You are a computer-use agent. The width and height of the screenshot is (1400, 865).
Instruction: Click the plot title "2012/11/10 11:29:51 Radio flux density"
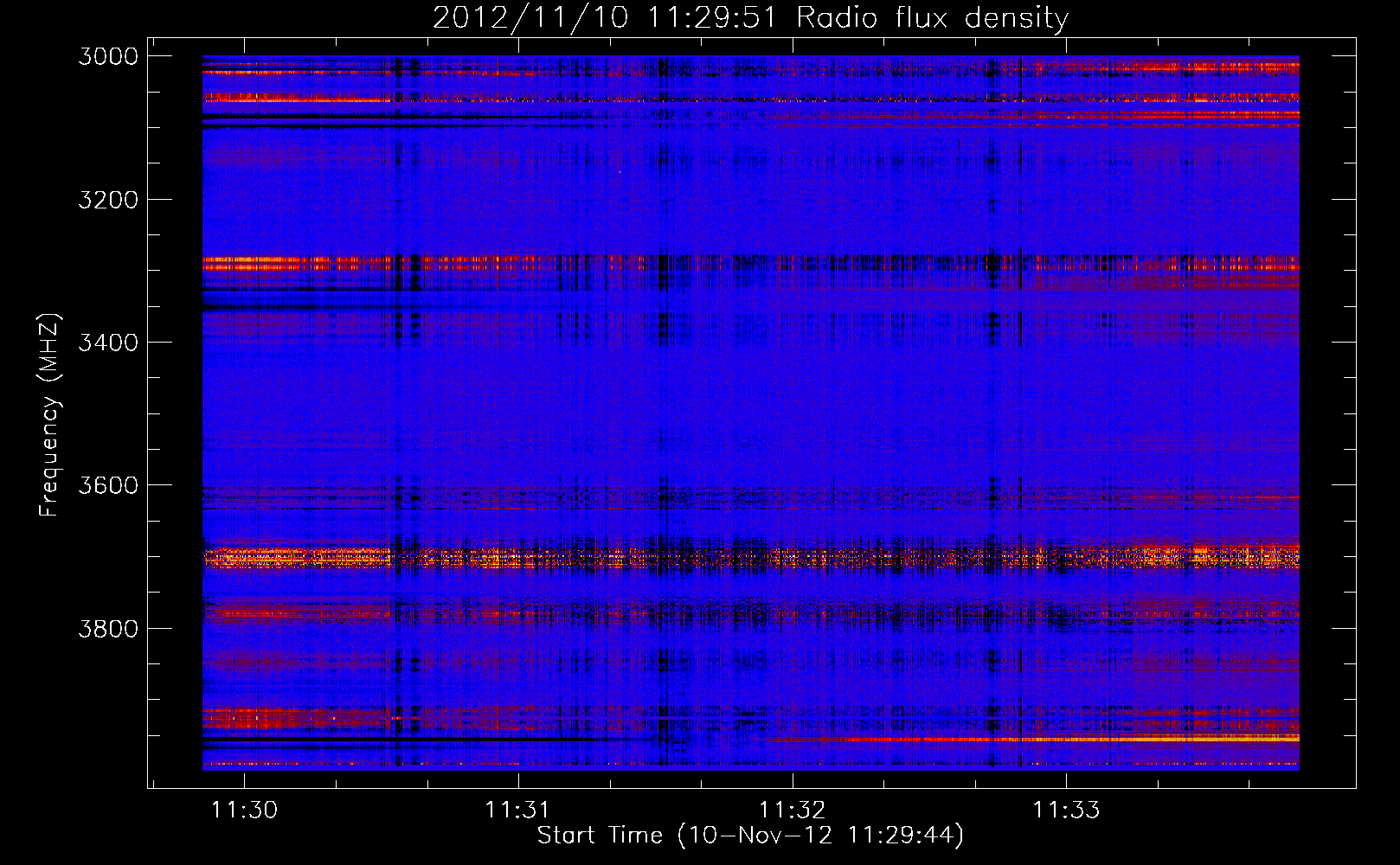[750, 17]
